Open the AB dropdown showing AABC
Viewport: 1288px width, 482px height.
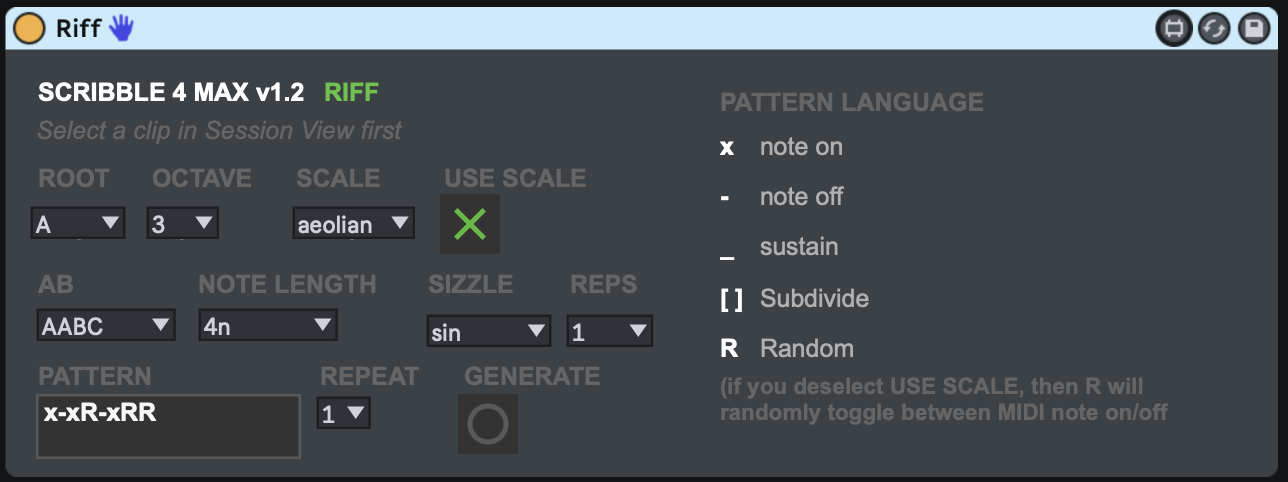[104, 325]
